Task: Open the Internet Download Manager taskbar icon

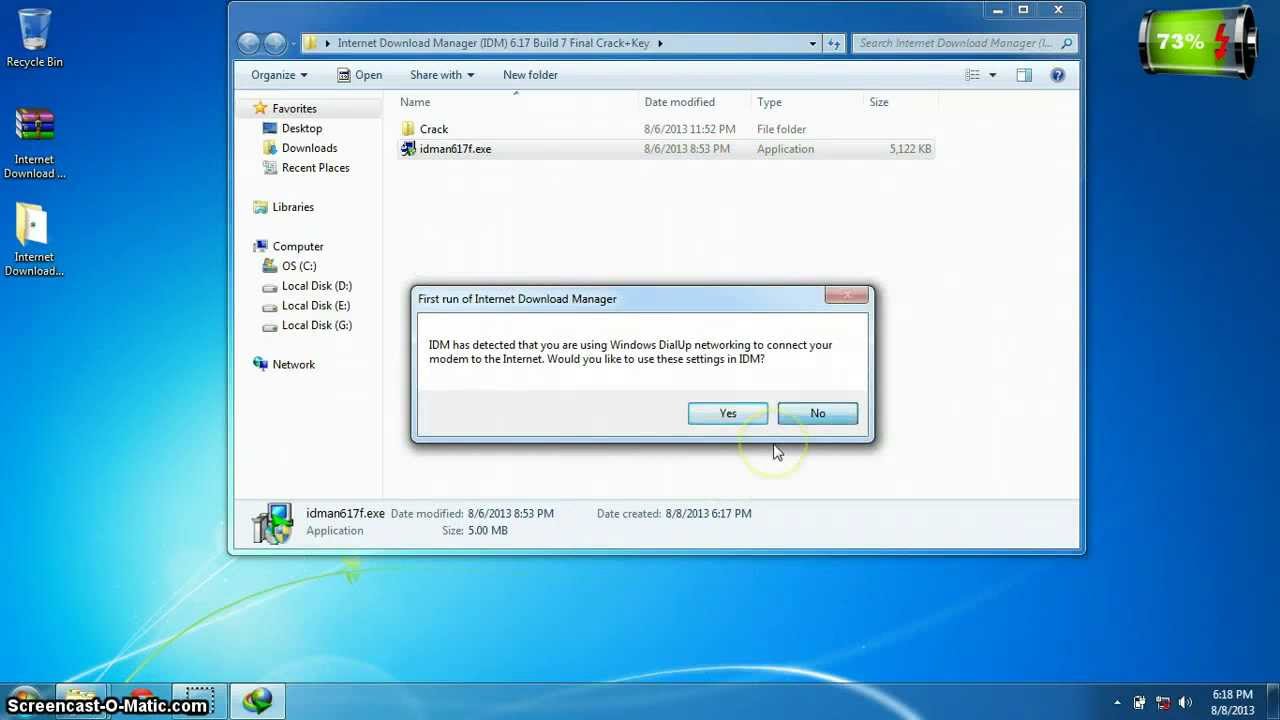Action: pyautogui.click(x=258, y=701)
